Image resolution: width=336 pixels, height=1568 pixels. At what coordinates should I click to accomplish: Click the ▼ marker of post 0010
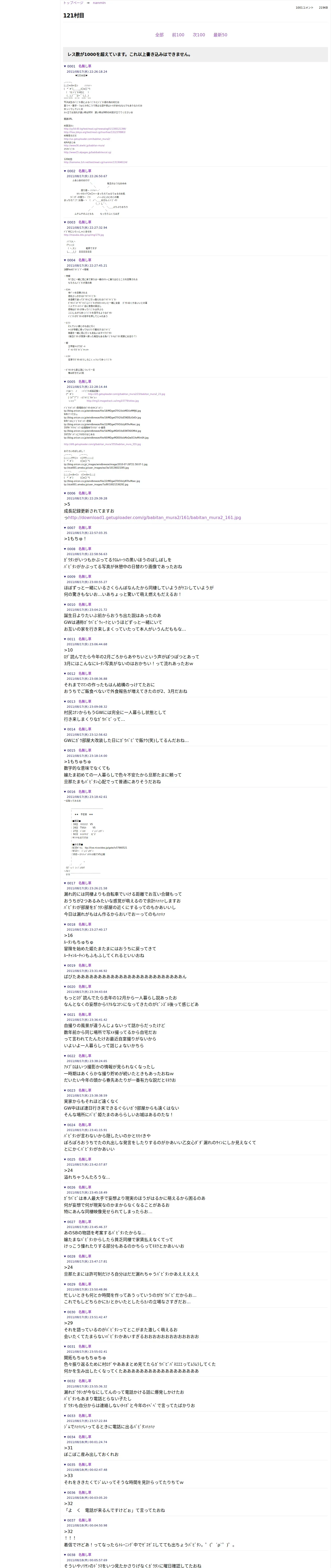coord(65,604)
